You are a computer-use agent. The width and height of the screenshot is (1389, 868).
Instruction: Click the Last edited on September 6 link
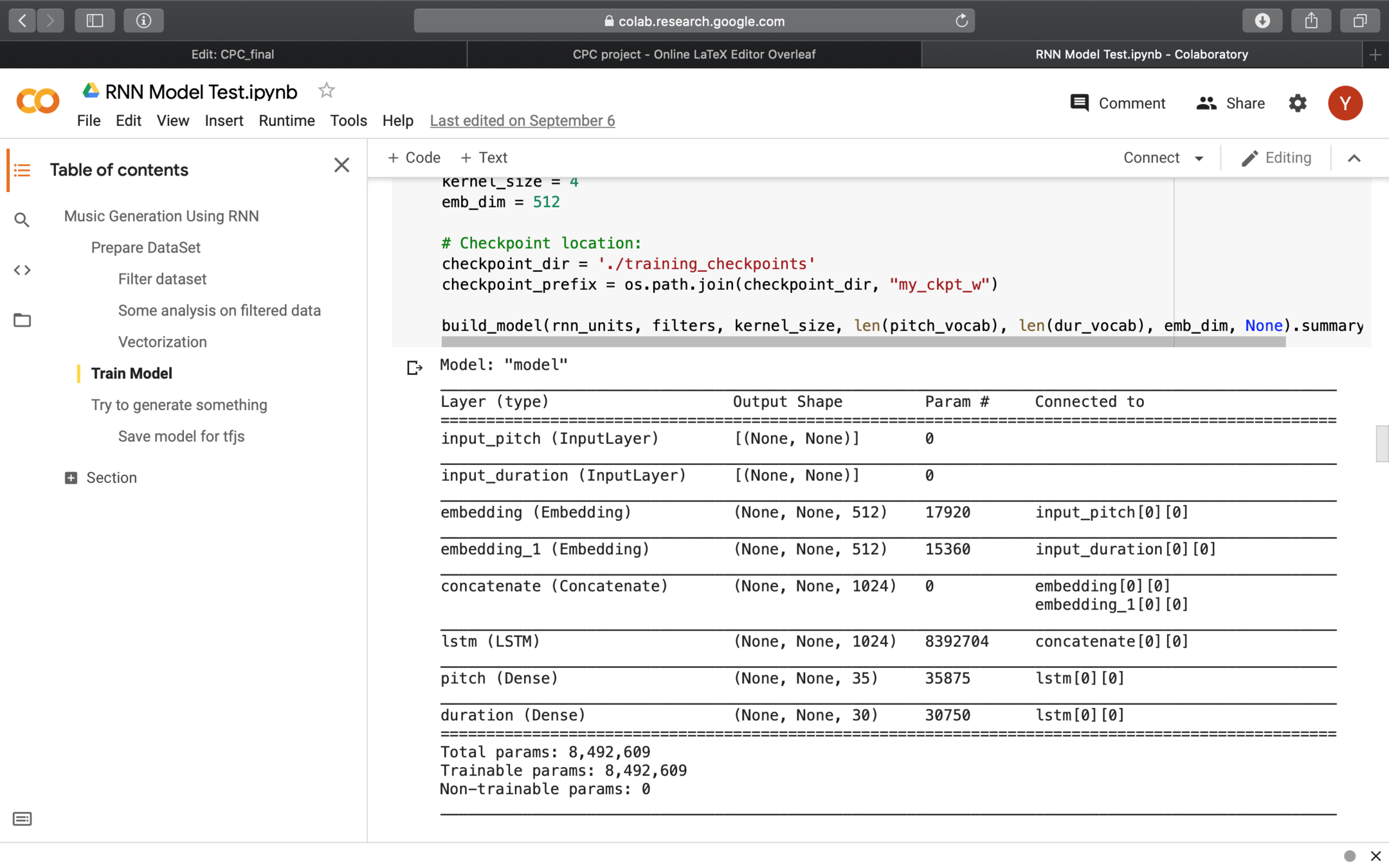click(x=522, y=121)
